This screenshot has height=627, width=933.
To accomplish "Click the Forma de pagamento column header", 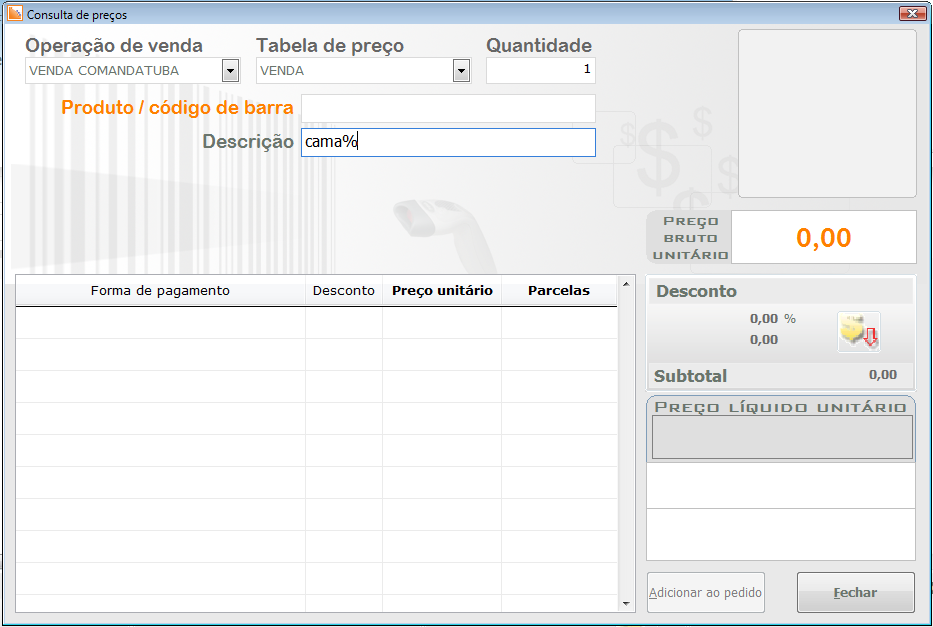I will pos(160,291).
